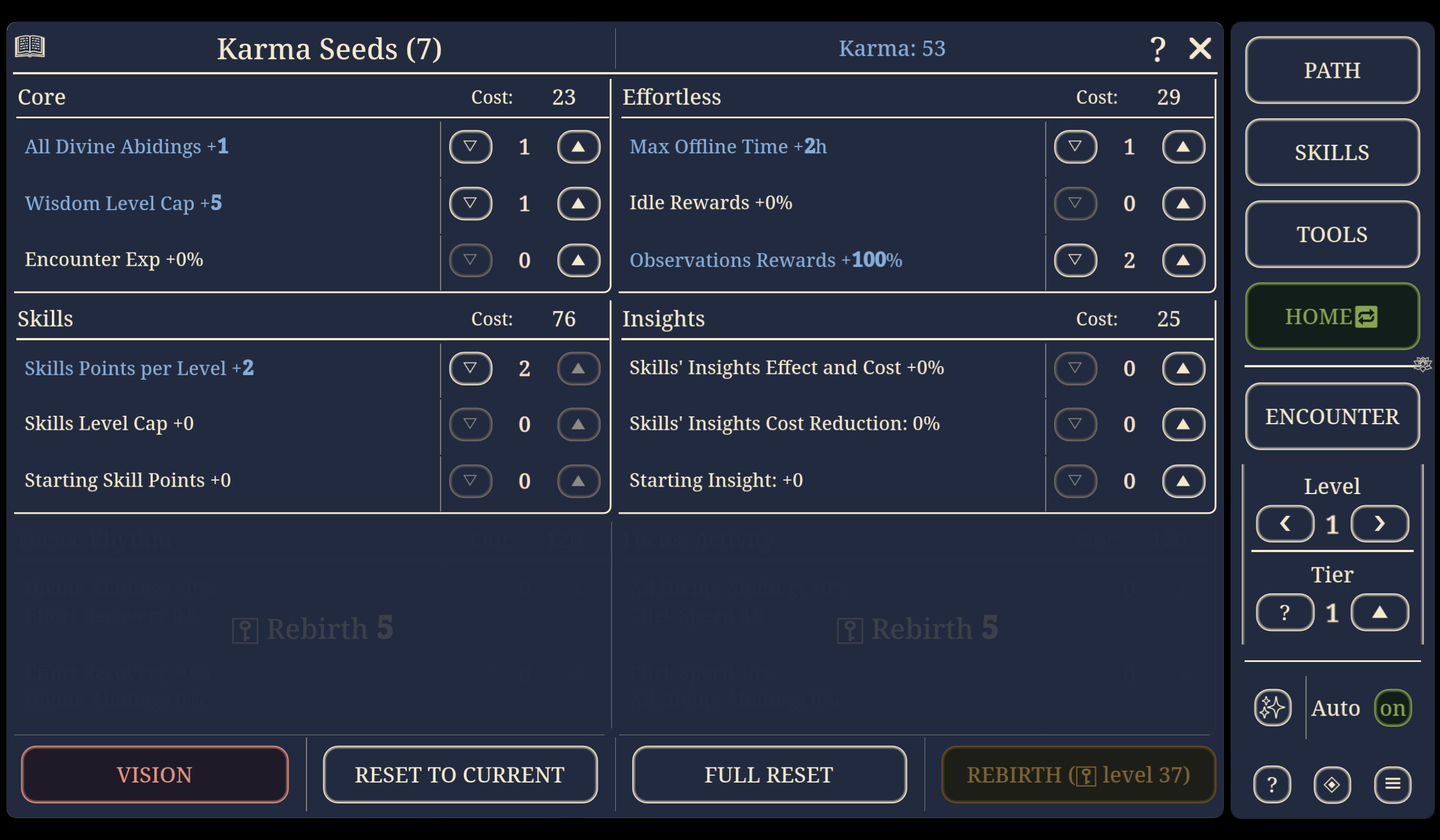The image size is (1440, 840).
Task: Increase Encounter Exp with the up arrow
Action: (578, 261)
